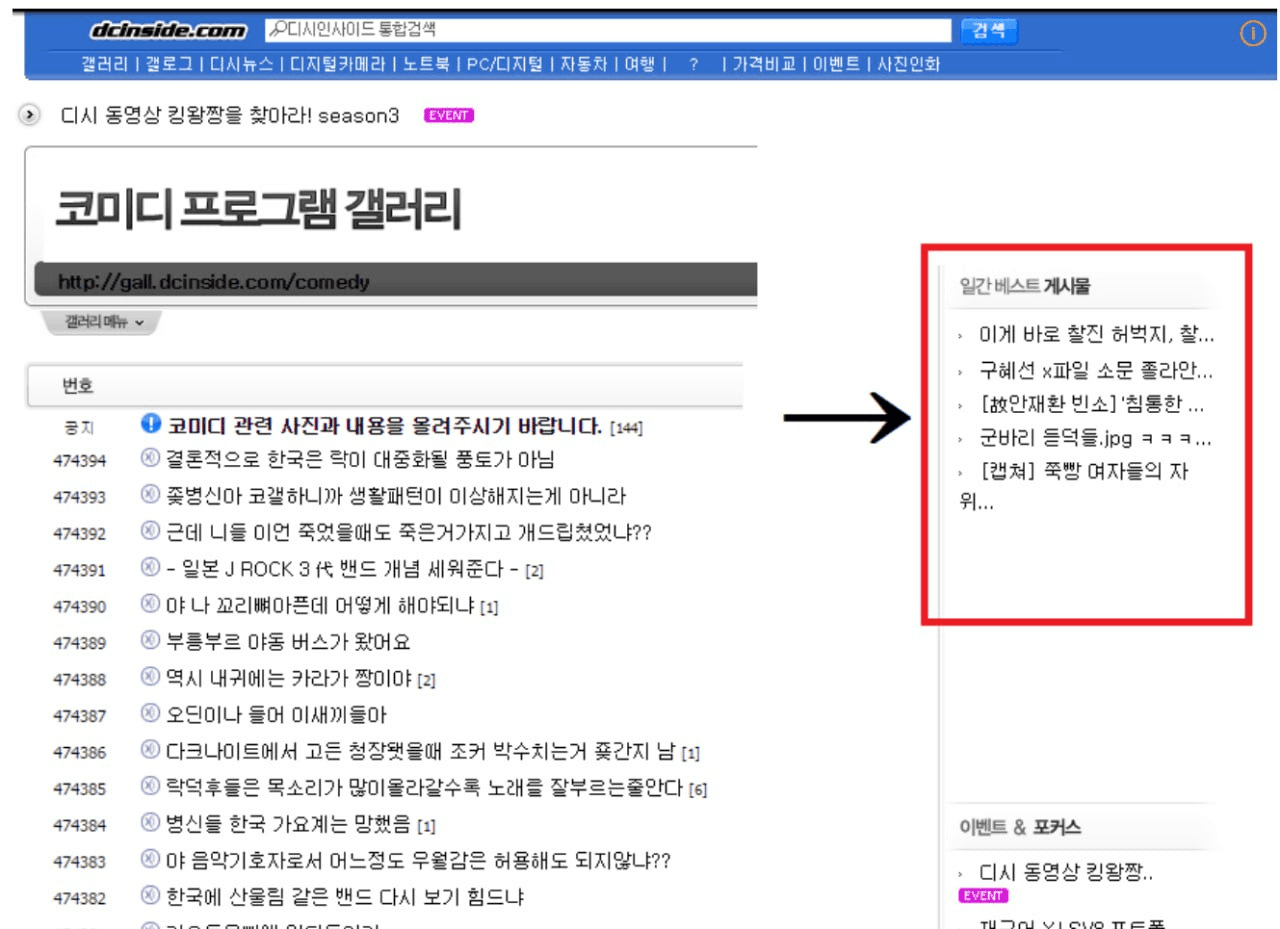1280x929 pixels.
Task: Open 사진인화 in the navigation bar
Action: pyautogui.click(x=908, y=65)
